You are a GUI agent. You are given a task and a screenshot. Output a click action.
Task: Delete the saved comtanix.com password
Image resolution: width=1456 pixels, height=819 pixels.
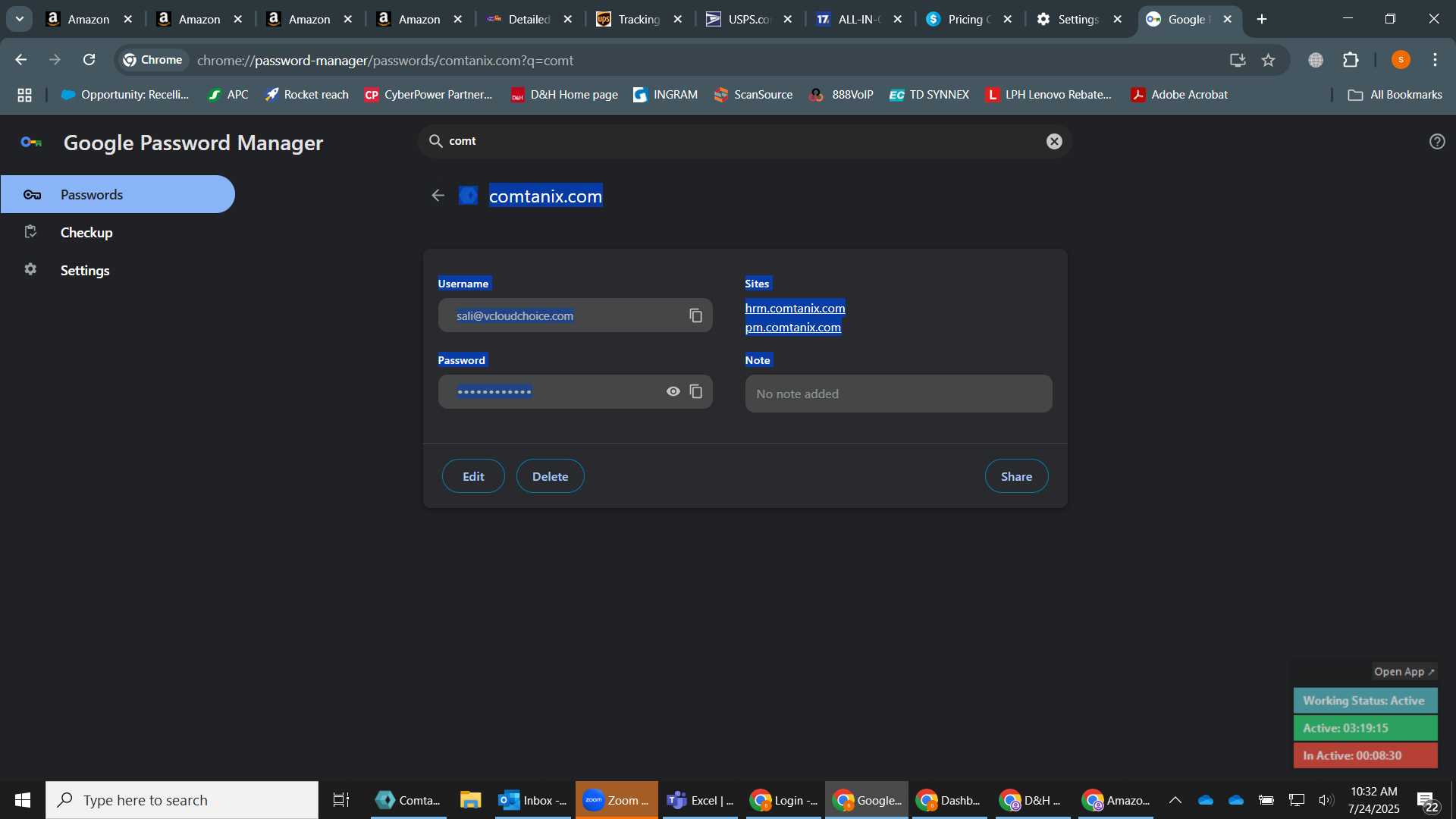[x=550, y=476]
